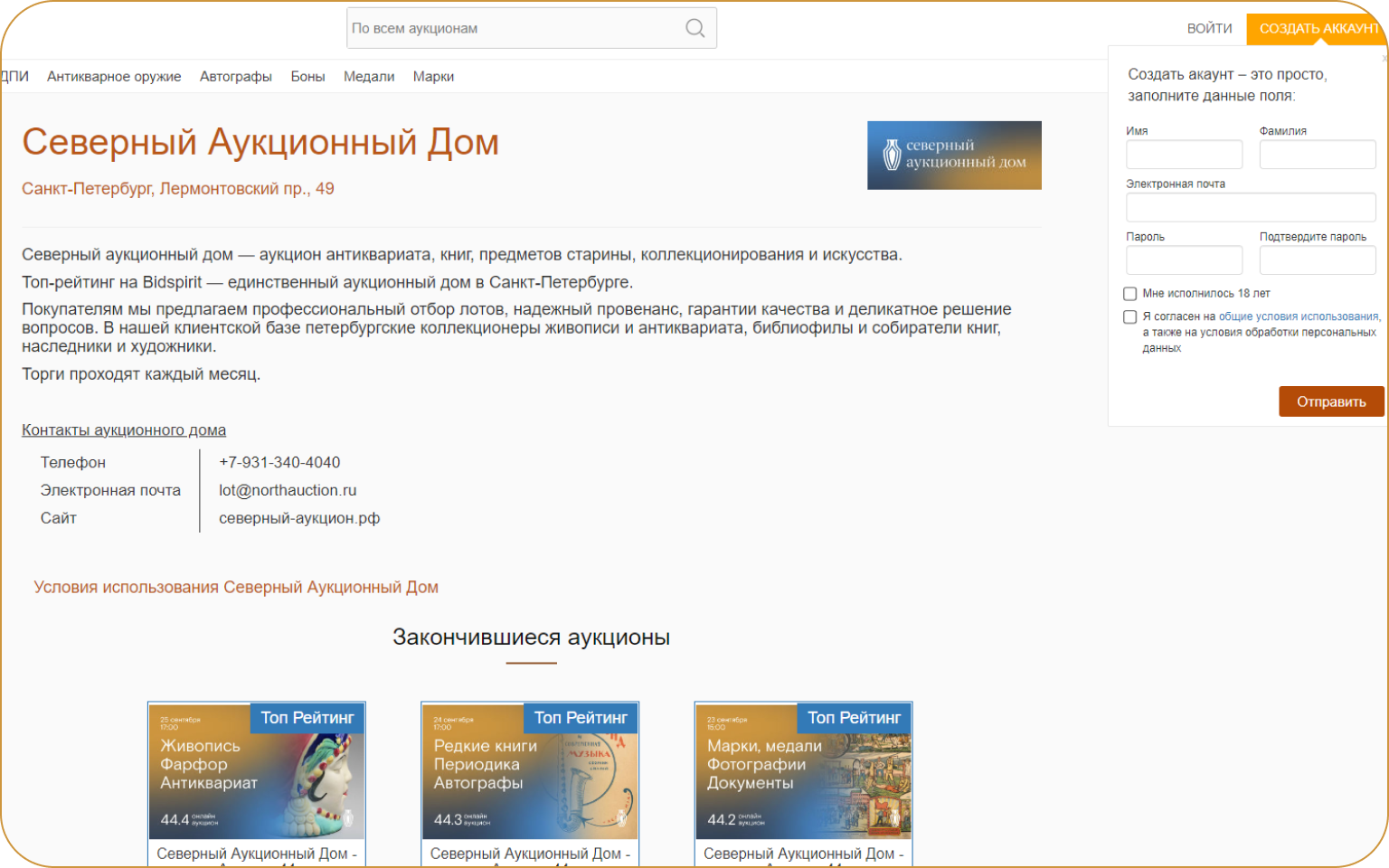The height and width of the screenshot is (868, 1389).
Task: Click Топ Рейтинг badge on Живопись card
Action: coord(307,718)
